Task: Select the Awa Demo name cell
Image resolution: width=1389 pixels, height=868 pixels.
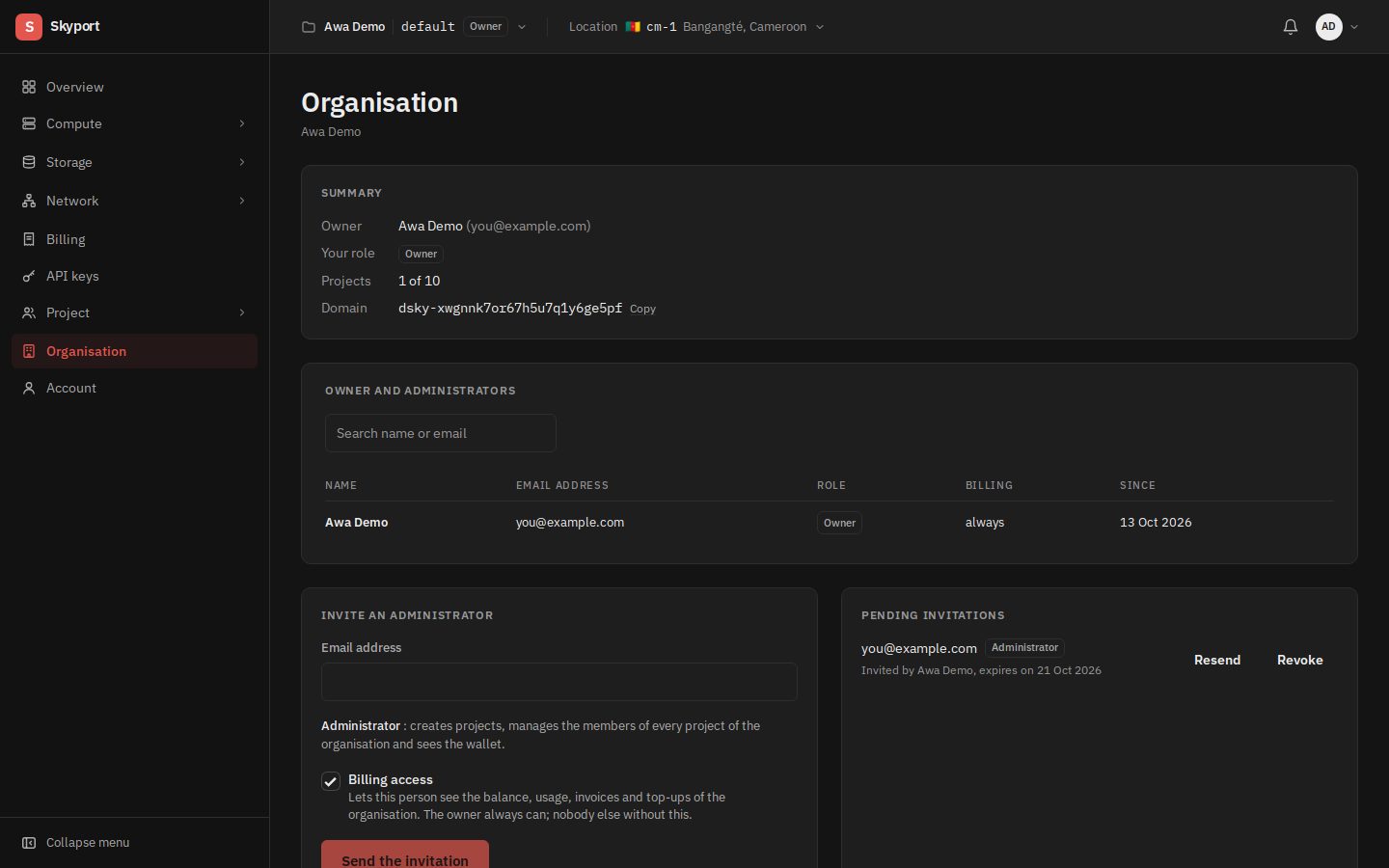Action: pyautogui.click(x=357, y=522)
